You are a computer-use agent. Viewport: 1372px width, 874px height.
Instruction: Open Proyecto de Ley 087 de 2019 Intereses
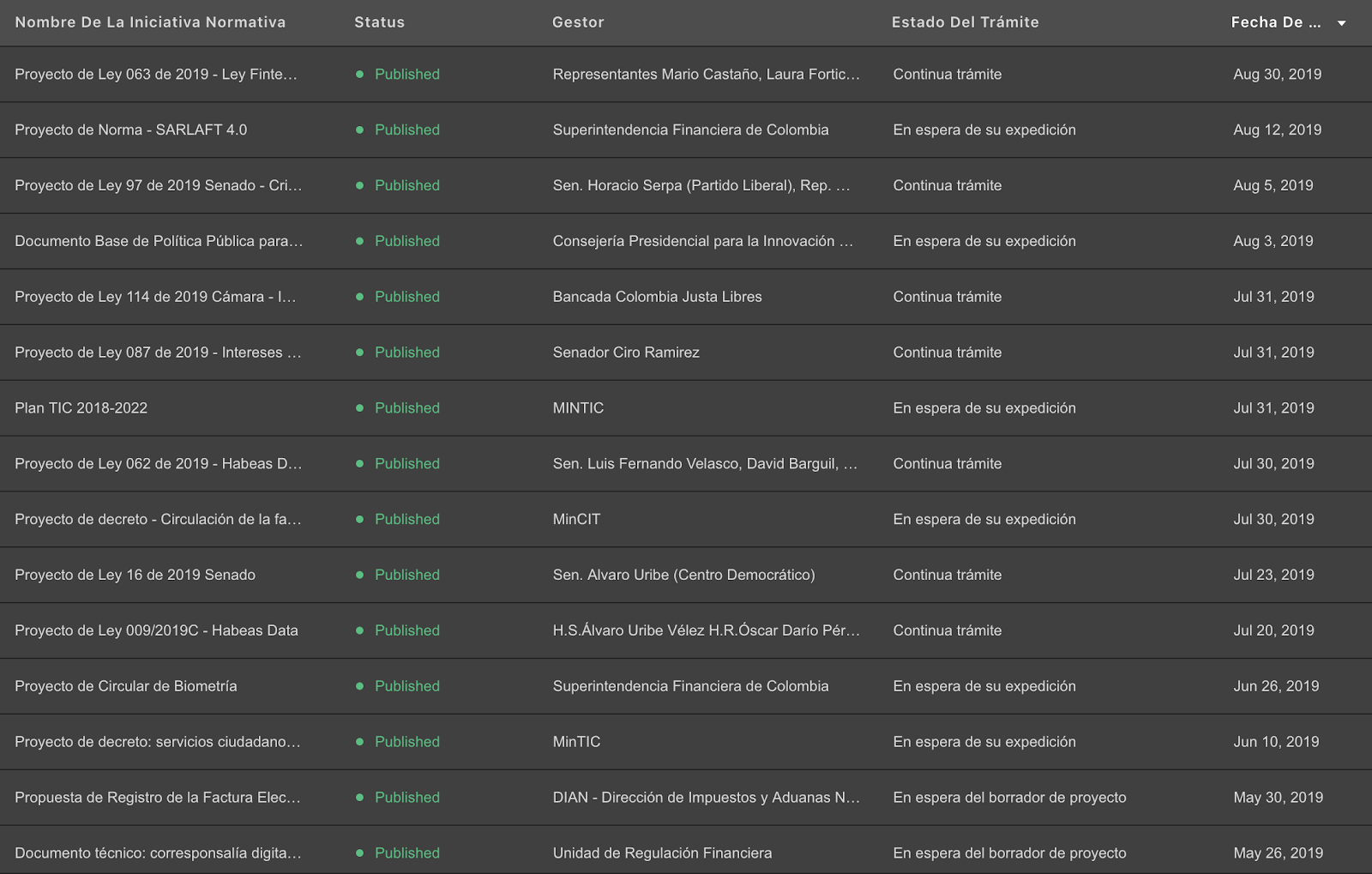(x=686, y=353)
